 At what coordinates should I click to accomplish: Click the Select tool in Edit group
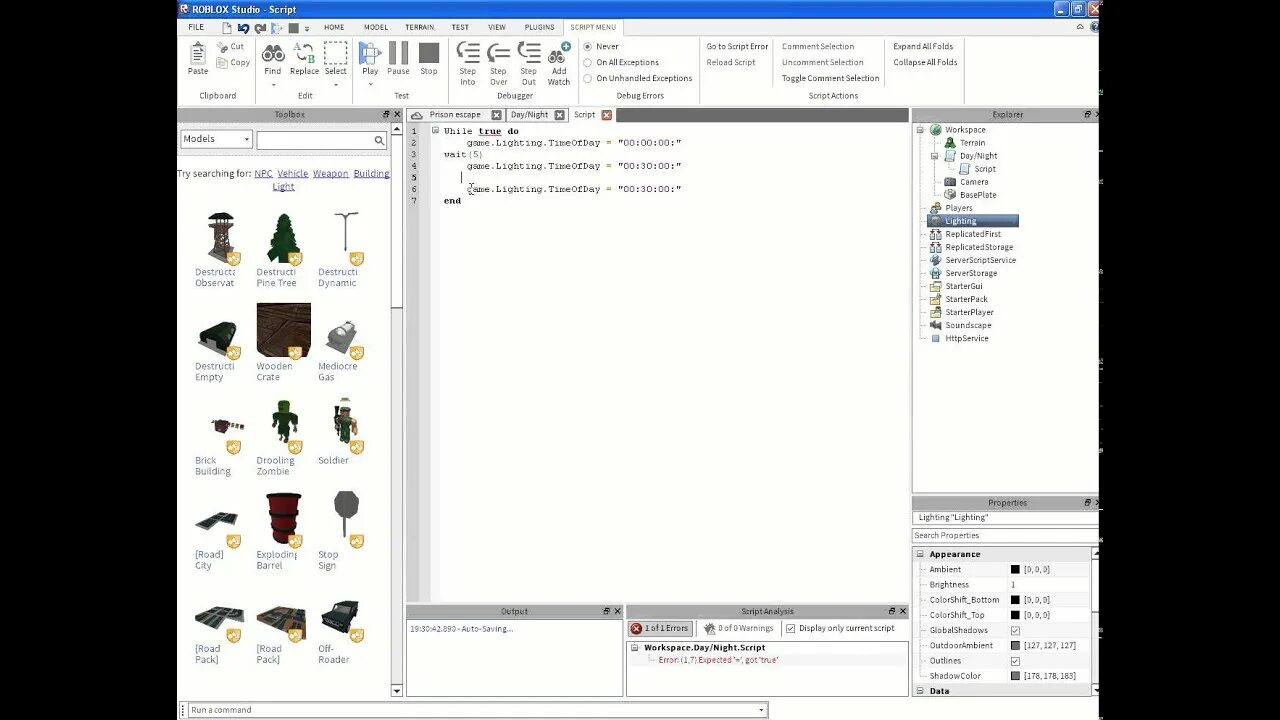click(x=336, y=59)
